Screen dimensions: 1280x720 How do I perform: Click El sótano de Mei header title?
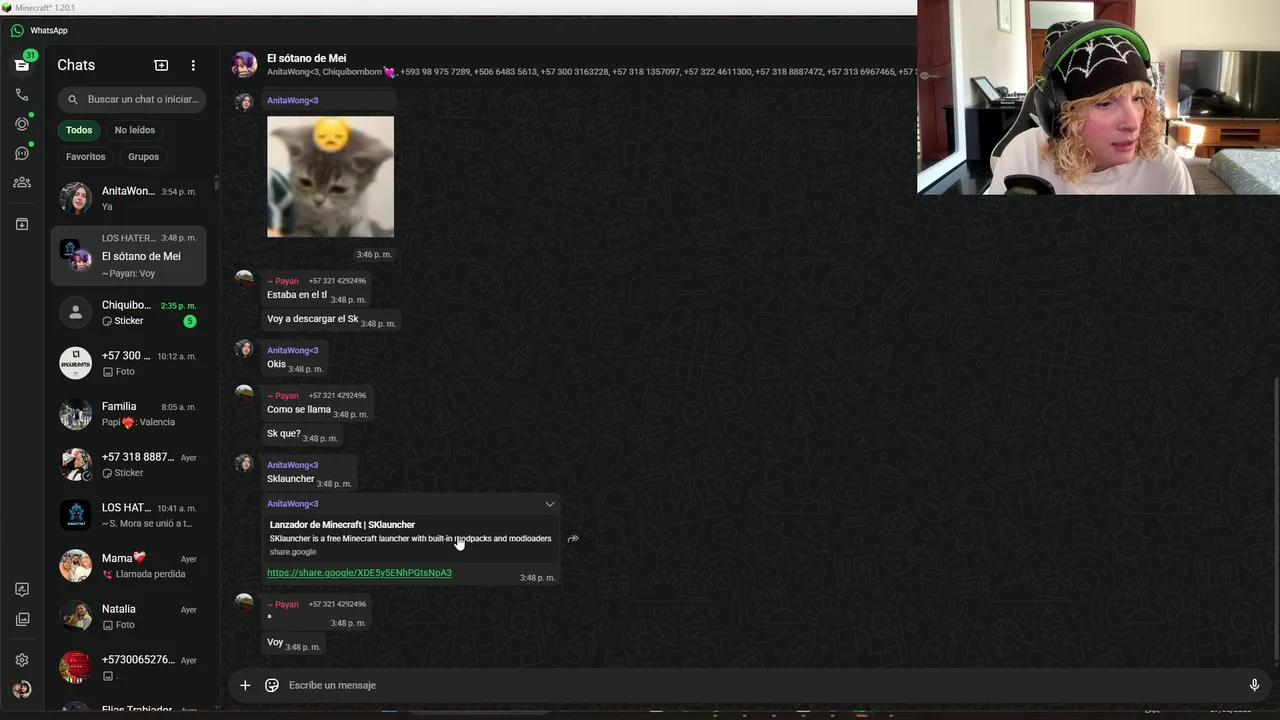[306, 58]
